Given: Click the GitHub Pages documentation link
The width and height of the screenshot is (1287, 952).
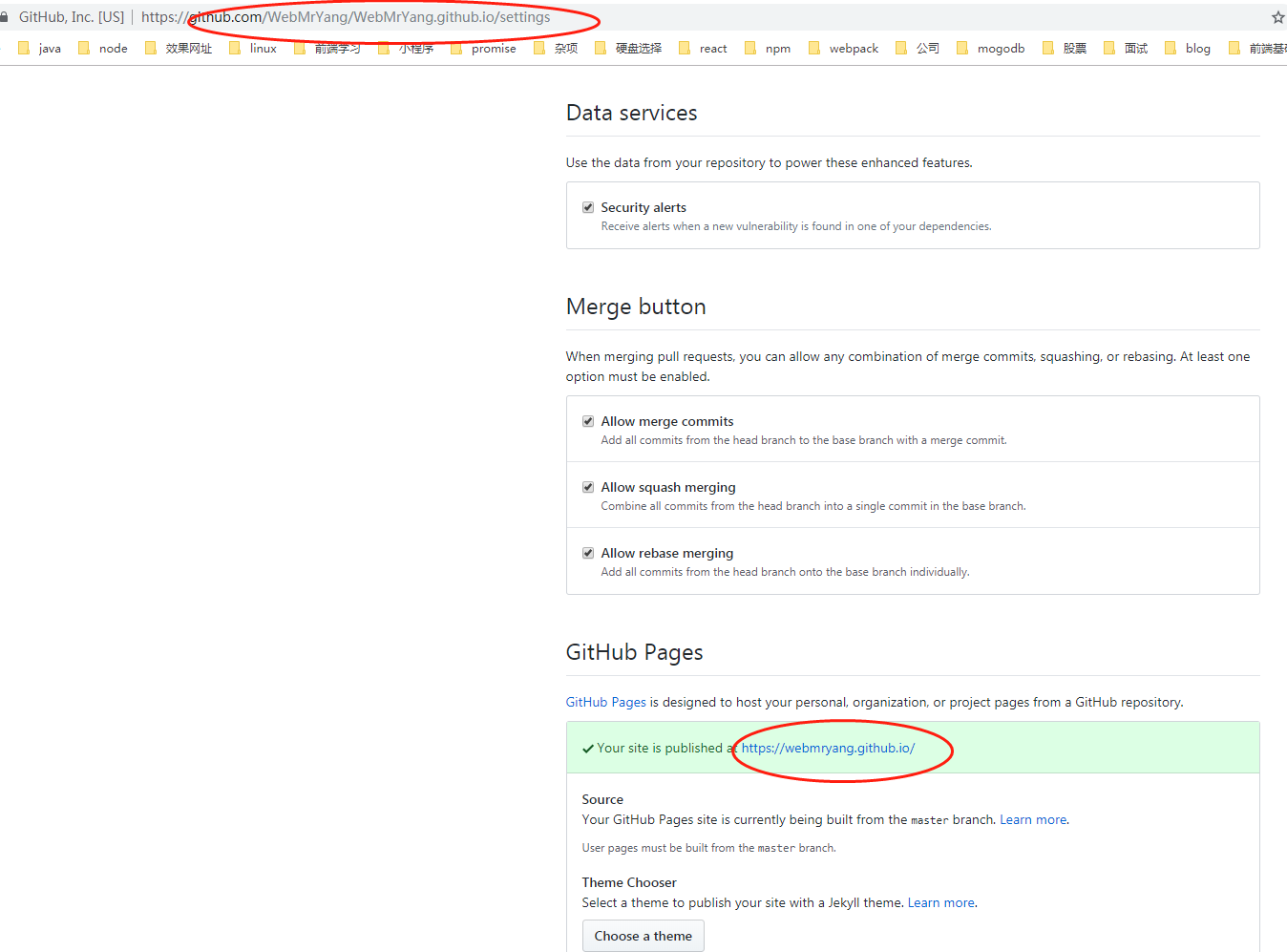Looking at the screenshot, I should [605, 702].
